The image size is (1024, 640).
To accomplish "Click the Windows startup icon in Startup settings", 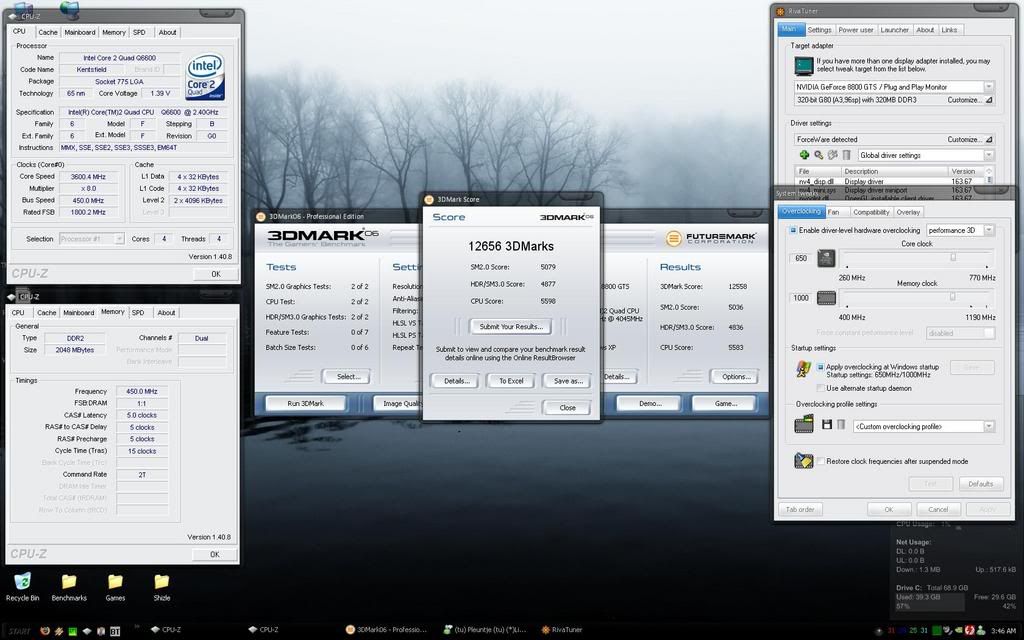I will tap(803, 369).
